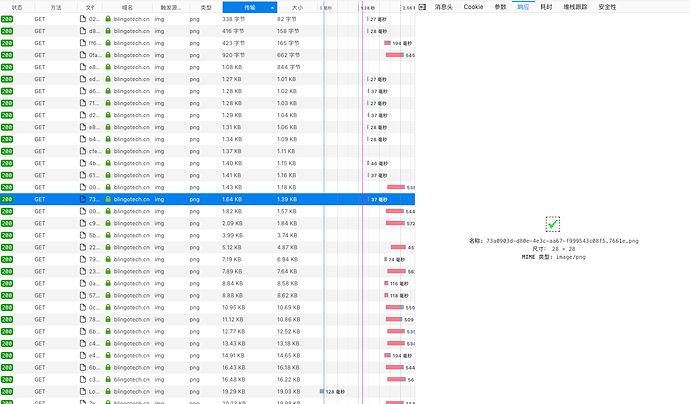This screenshot has width=690, height=404.
Task: Click the green checkmark image preview
Action: click(553, 224)
